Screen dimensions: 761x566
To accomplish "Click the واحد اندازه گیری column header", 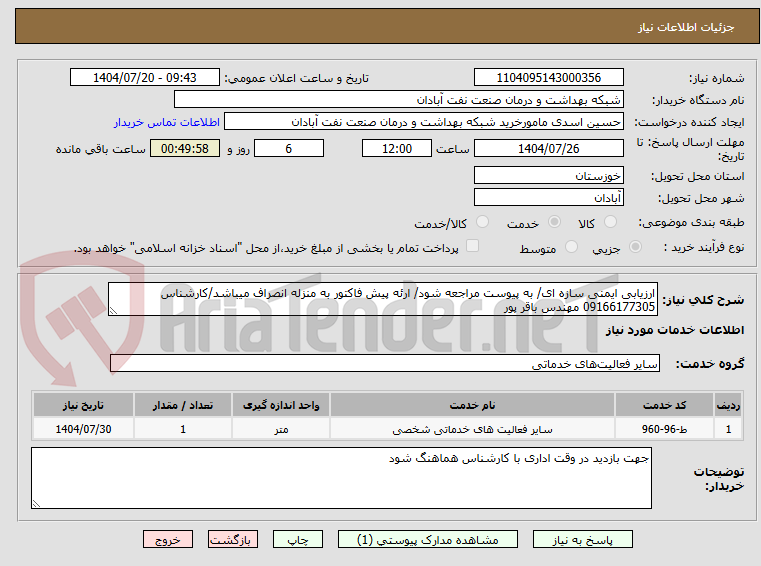I will click(x=281, y=405).
